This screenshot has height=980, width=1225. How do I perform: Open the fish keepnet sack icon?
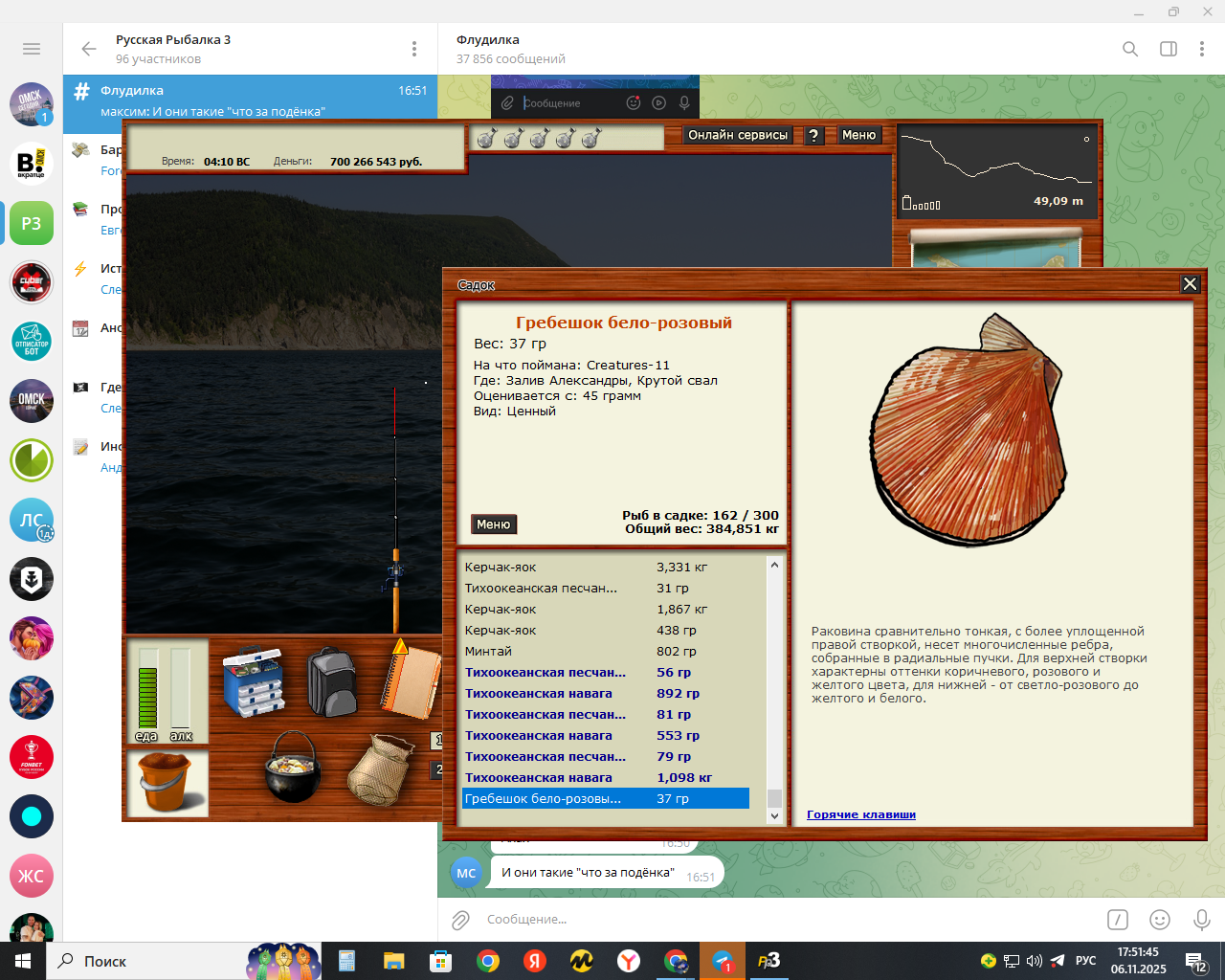(x=378, y=770)
